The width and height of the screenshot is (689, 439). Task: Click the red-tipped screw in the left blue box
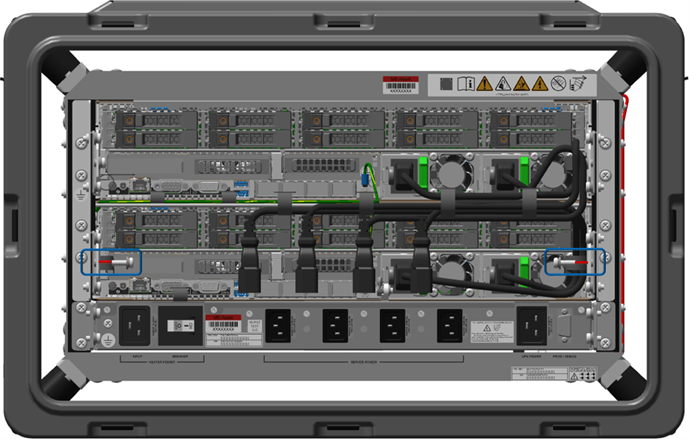(116, 262)
